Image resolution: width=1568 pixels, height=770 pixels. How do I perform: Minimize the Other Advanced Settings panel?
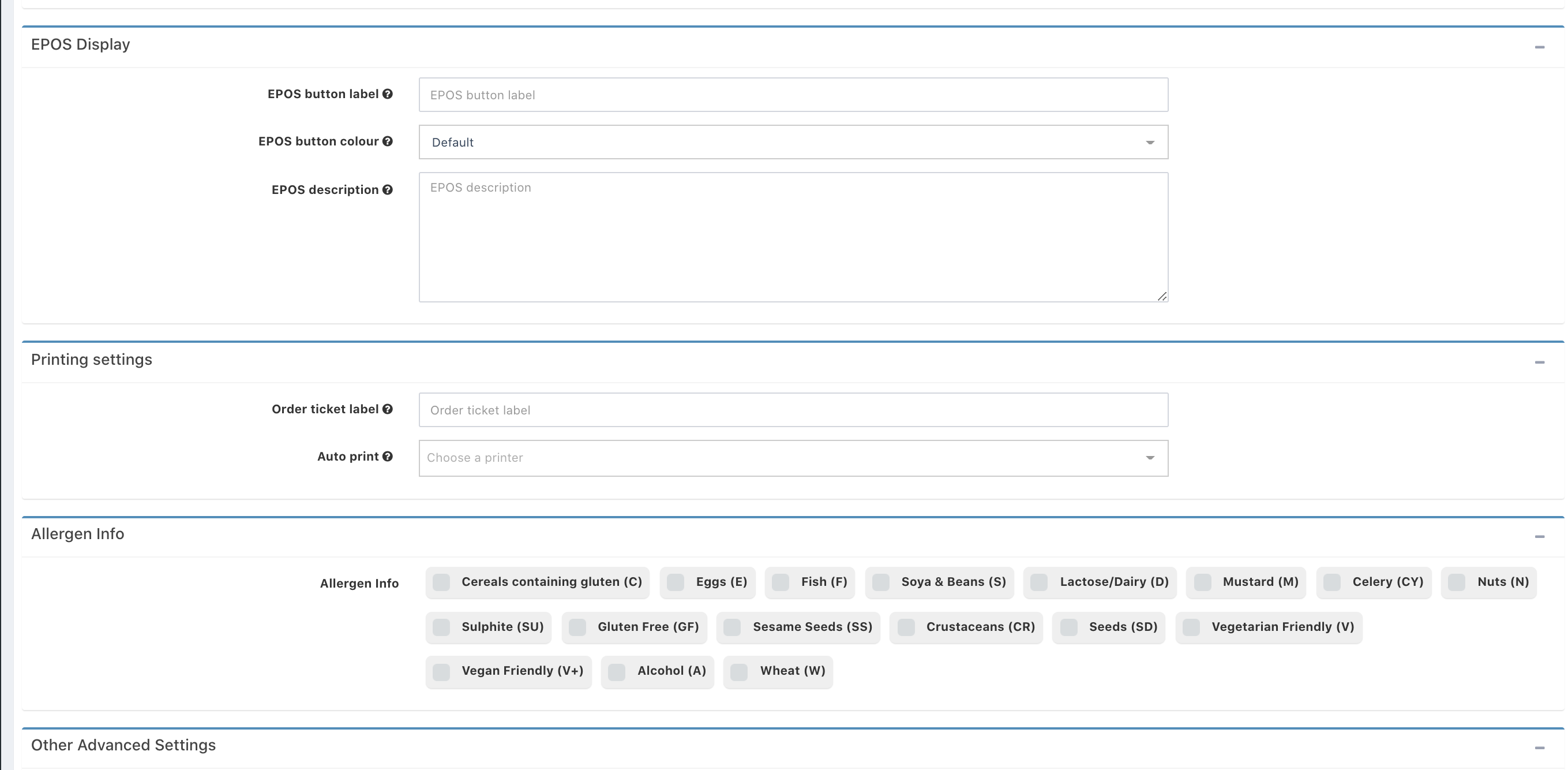1539,747
